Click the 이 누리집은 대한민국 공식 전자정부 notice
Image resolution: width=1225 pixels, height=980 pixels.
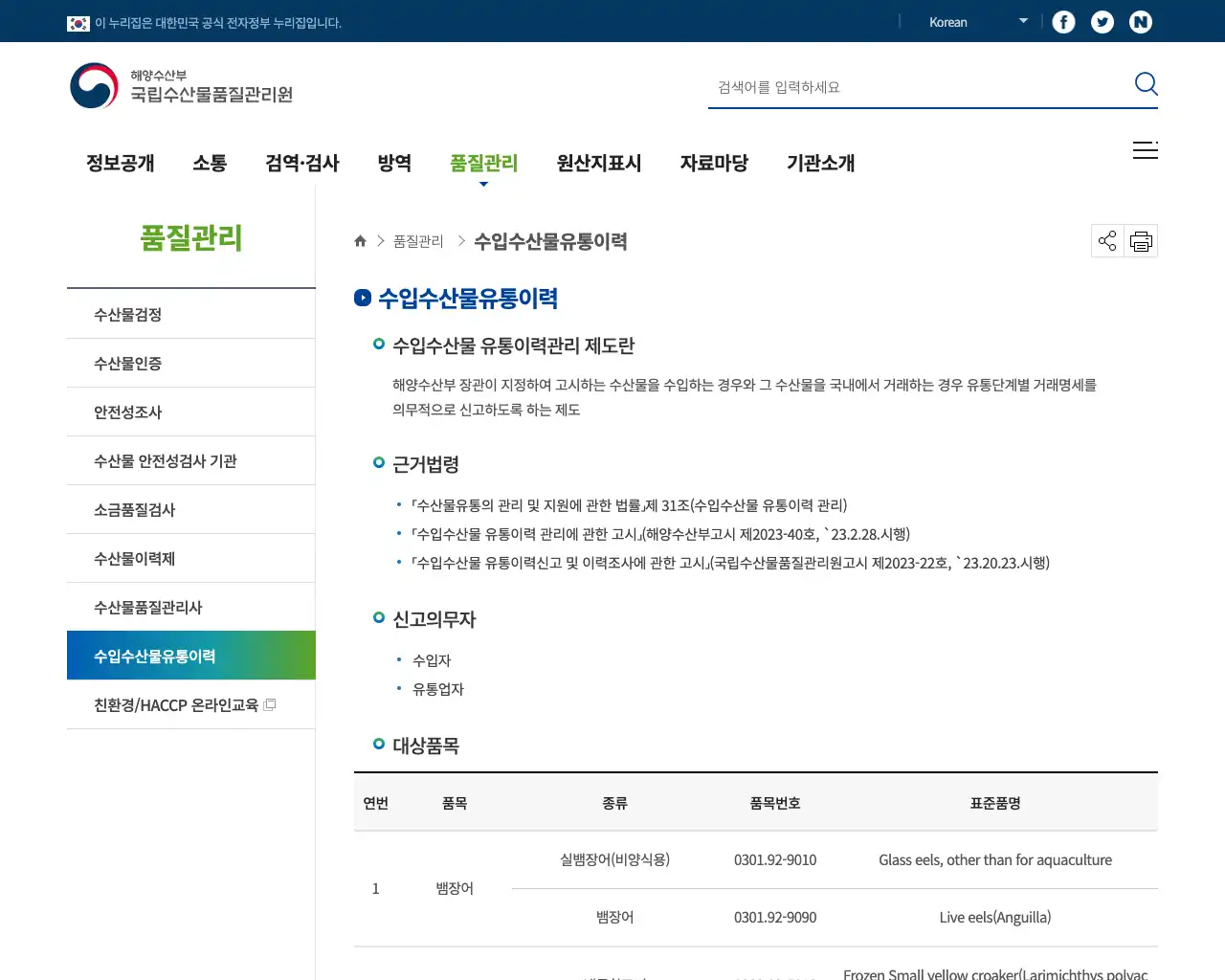tap(218, 23)
